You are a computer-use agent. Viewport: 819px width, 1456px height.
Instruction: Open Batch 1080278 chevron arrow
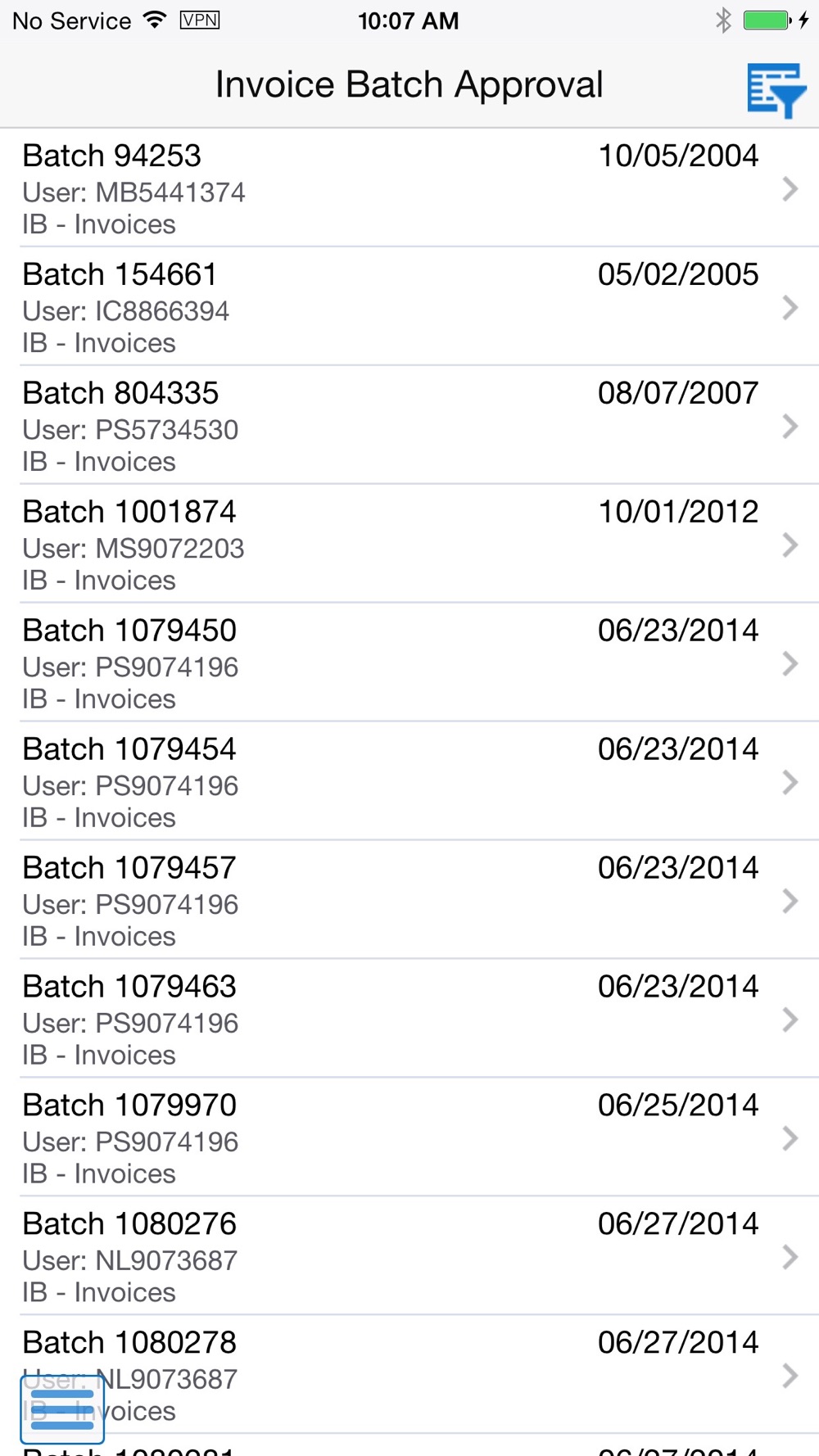pos(790,1376)
